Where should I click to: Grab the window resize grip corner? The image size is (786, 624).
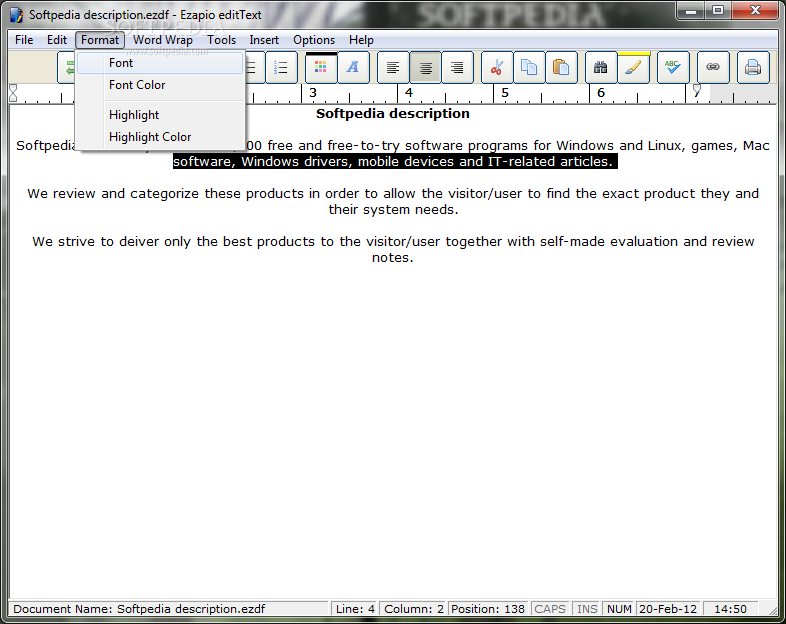pyautogui.click(x=772, y=611)
